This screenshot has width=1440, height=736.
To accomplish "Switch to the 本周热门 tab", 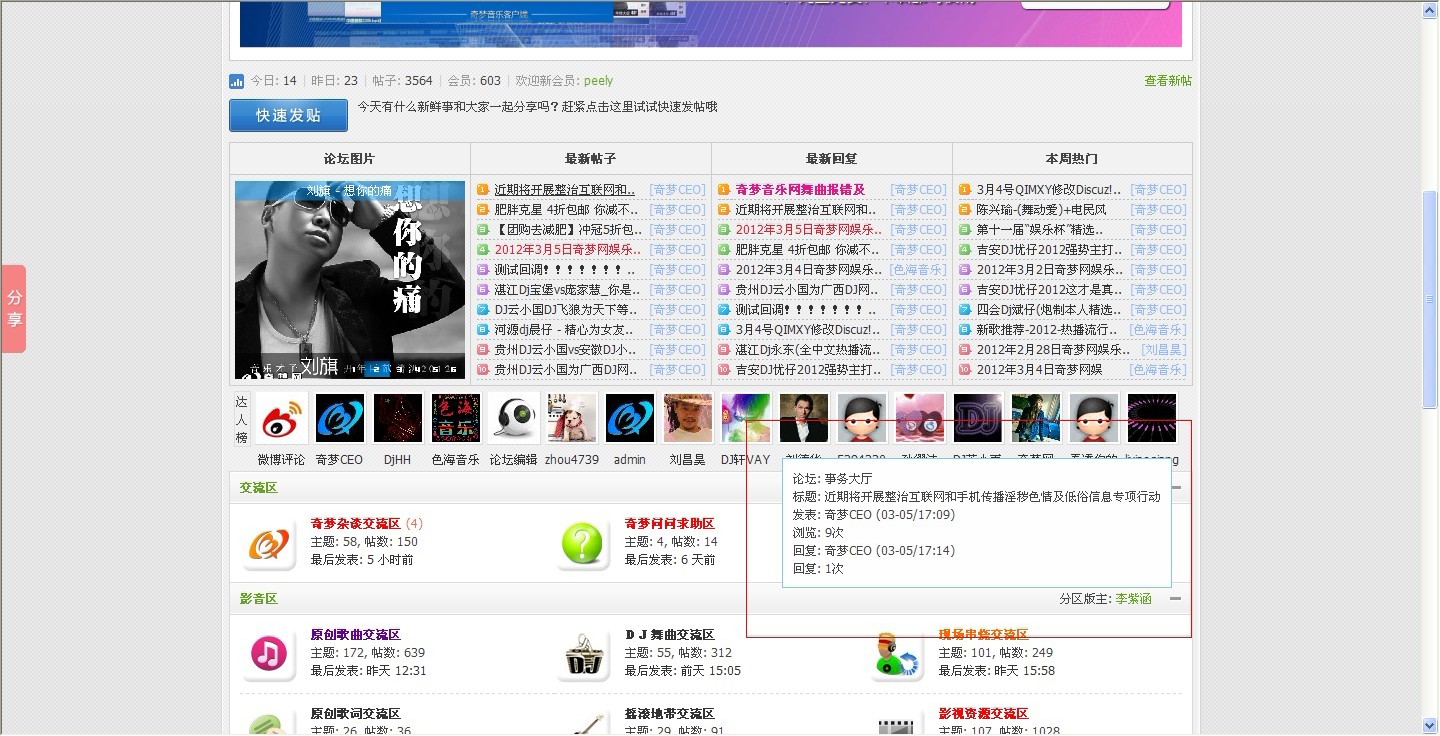I will tap(1072, 158).
